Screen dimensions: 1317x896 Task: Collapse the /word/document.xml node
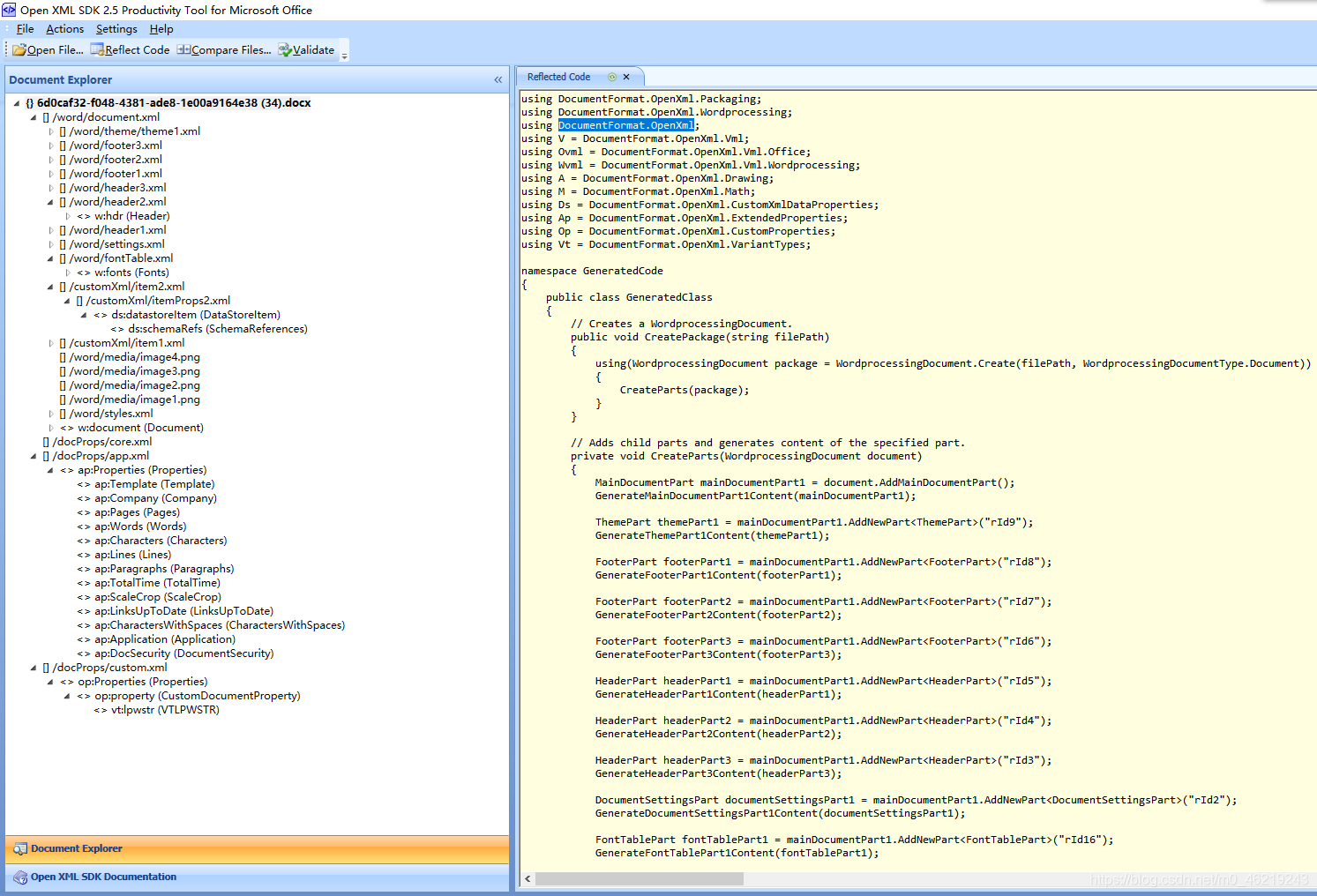click(x=34, y=117)
